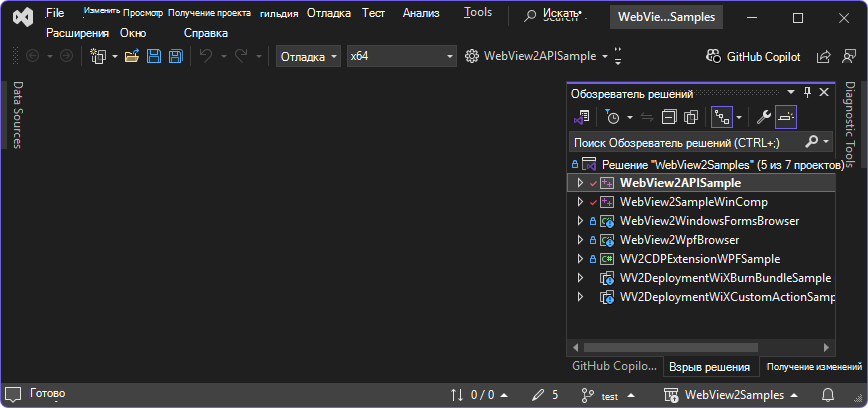
Task: Toggle the file nesting view button
Action: tap(722, 117)
